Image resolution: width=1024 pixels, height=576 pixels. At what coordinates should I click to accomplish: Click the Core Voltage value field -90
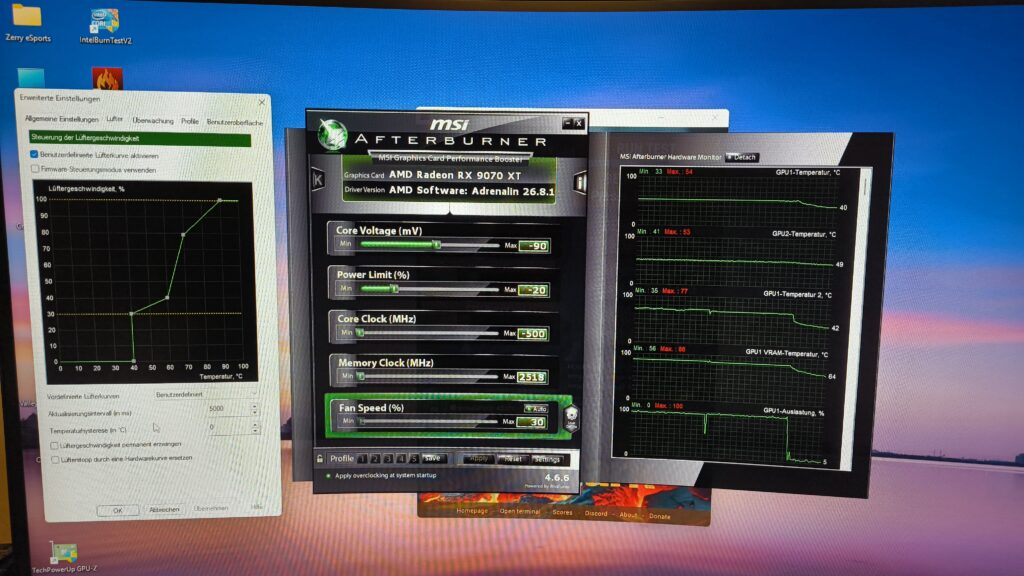(x=534, y=246)
